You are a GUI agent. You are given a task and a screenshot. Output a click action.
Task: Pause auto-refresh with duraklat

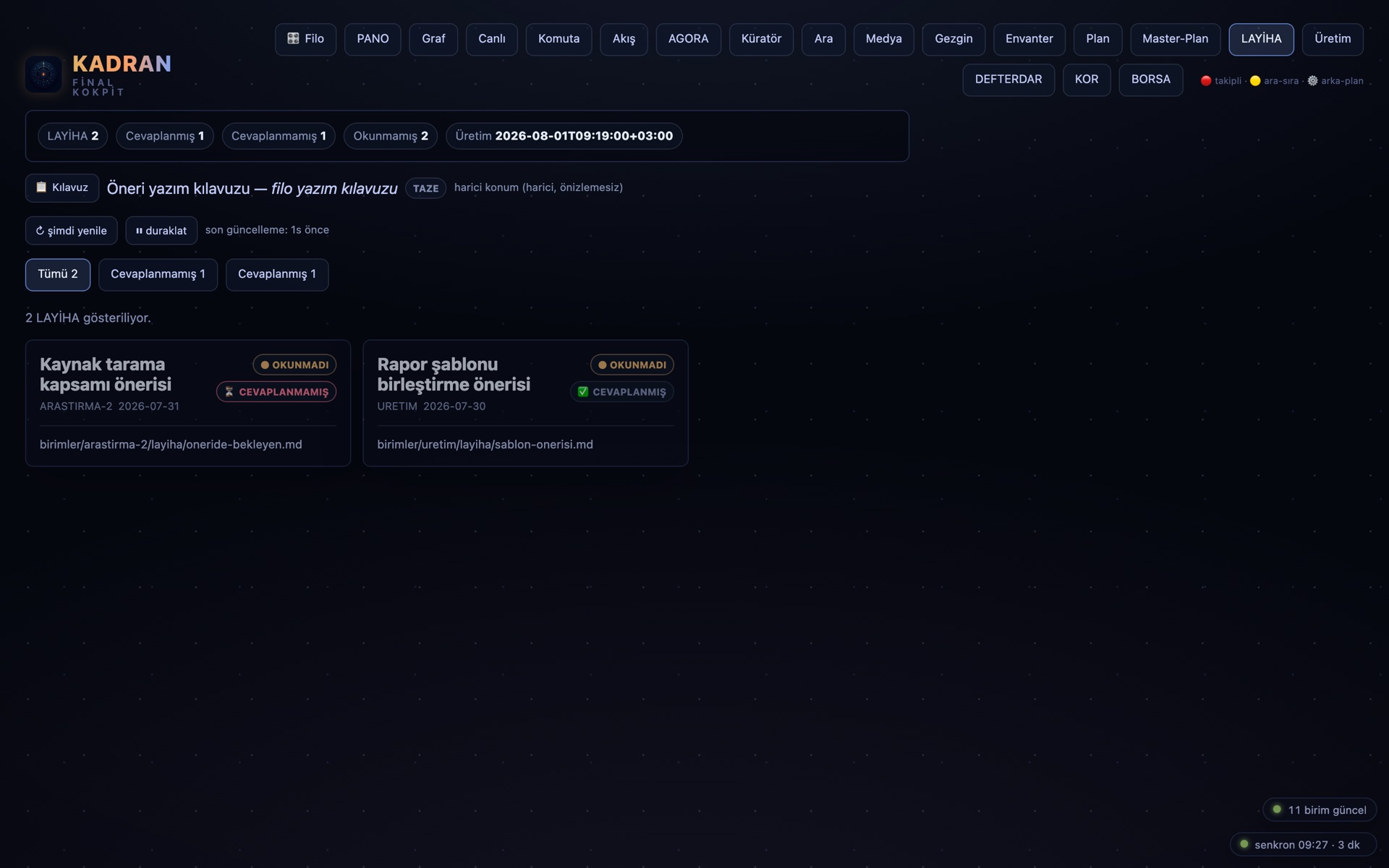coord(161,231)
